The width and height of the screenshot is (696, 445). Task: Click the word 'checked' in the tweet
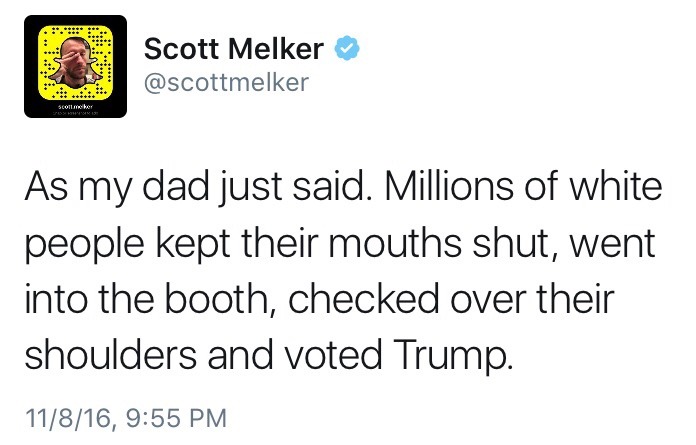click(x=364, y=298)
